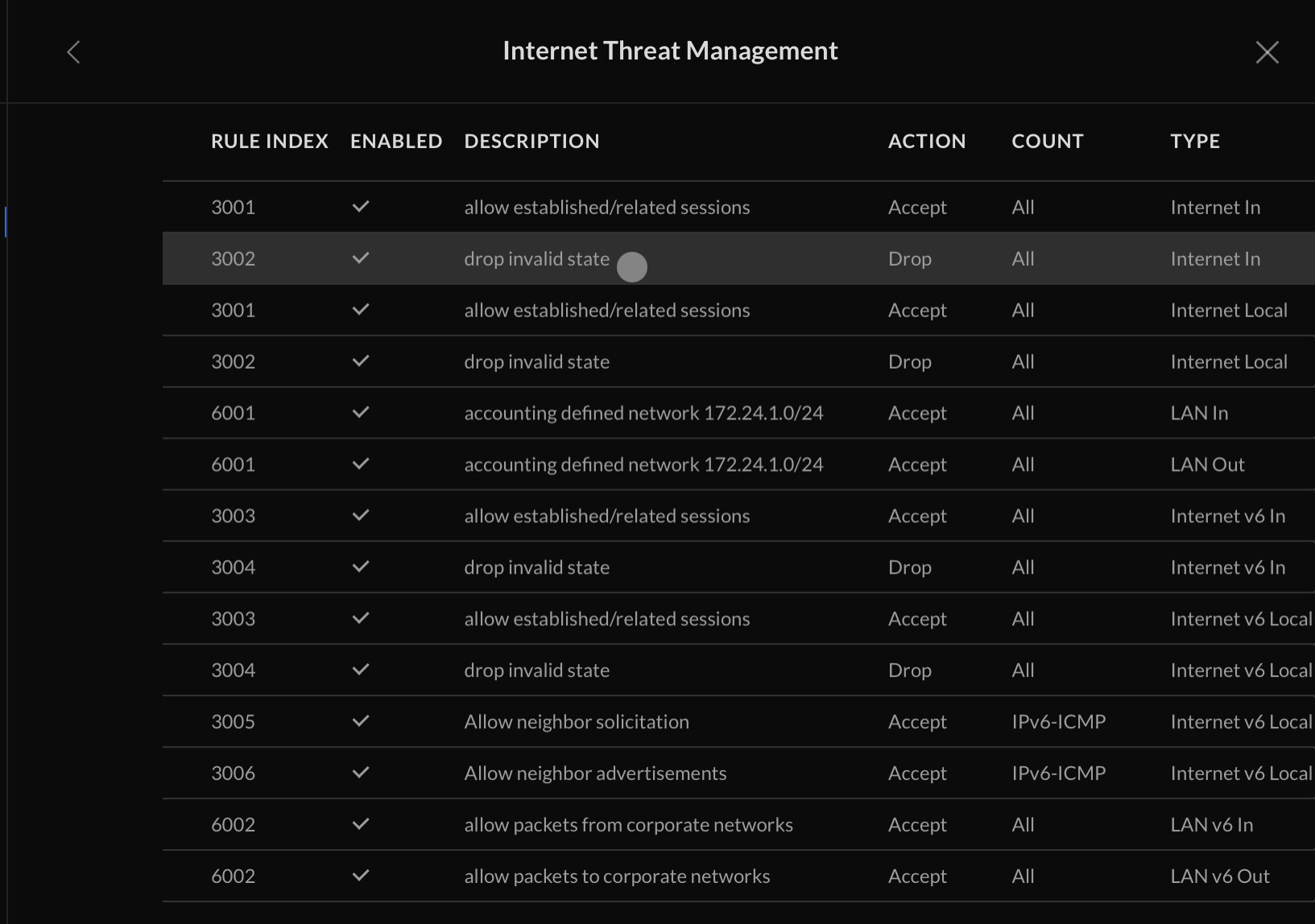This screenshot has height=924, width=1315.
Task: Toggle enabled check for 3005 neighbor solicitation rule
Action: click(361, 721)
